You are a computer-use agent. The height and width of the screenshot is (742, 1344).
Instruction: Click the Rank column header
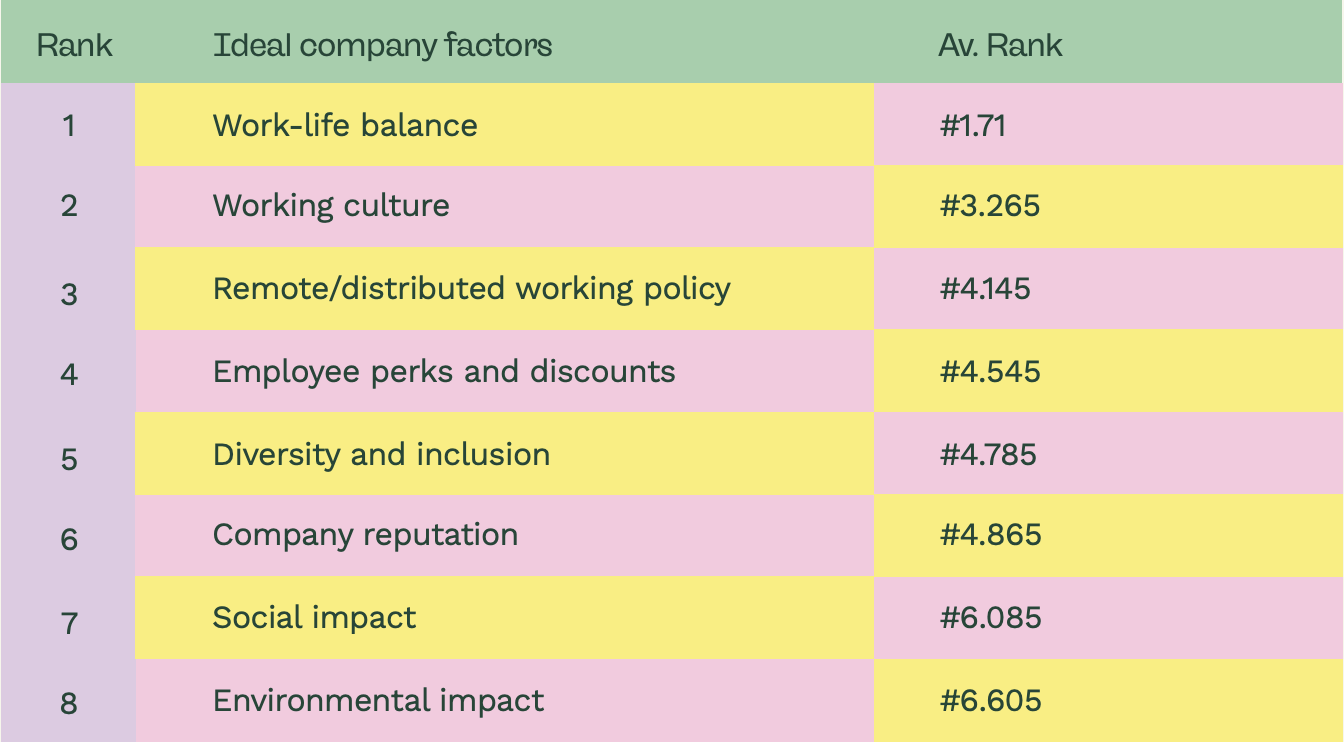click(74, 45)
